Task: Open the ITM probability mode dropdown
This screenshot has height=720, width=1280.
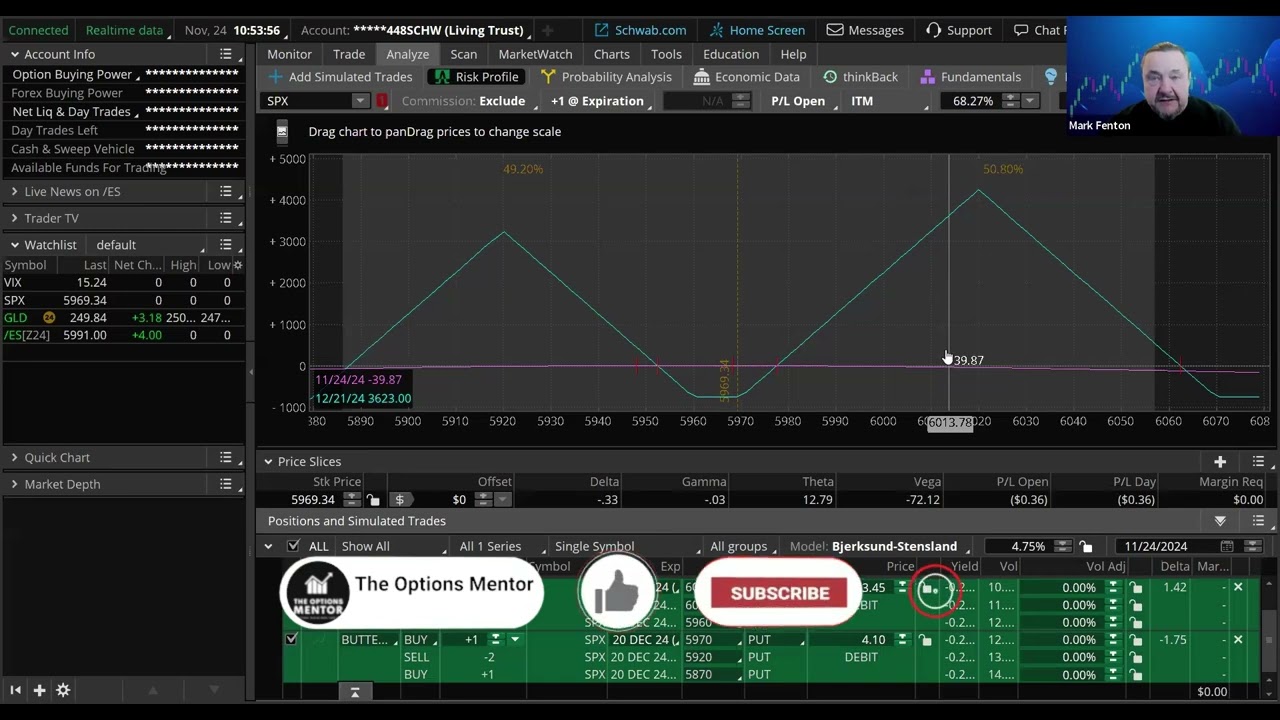Action: coord(889,101)
